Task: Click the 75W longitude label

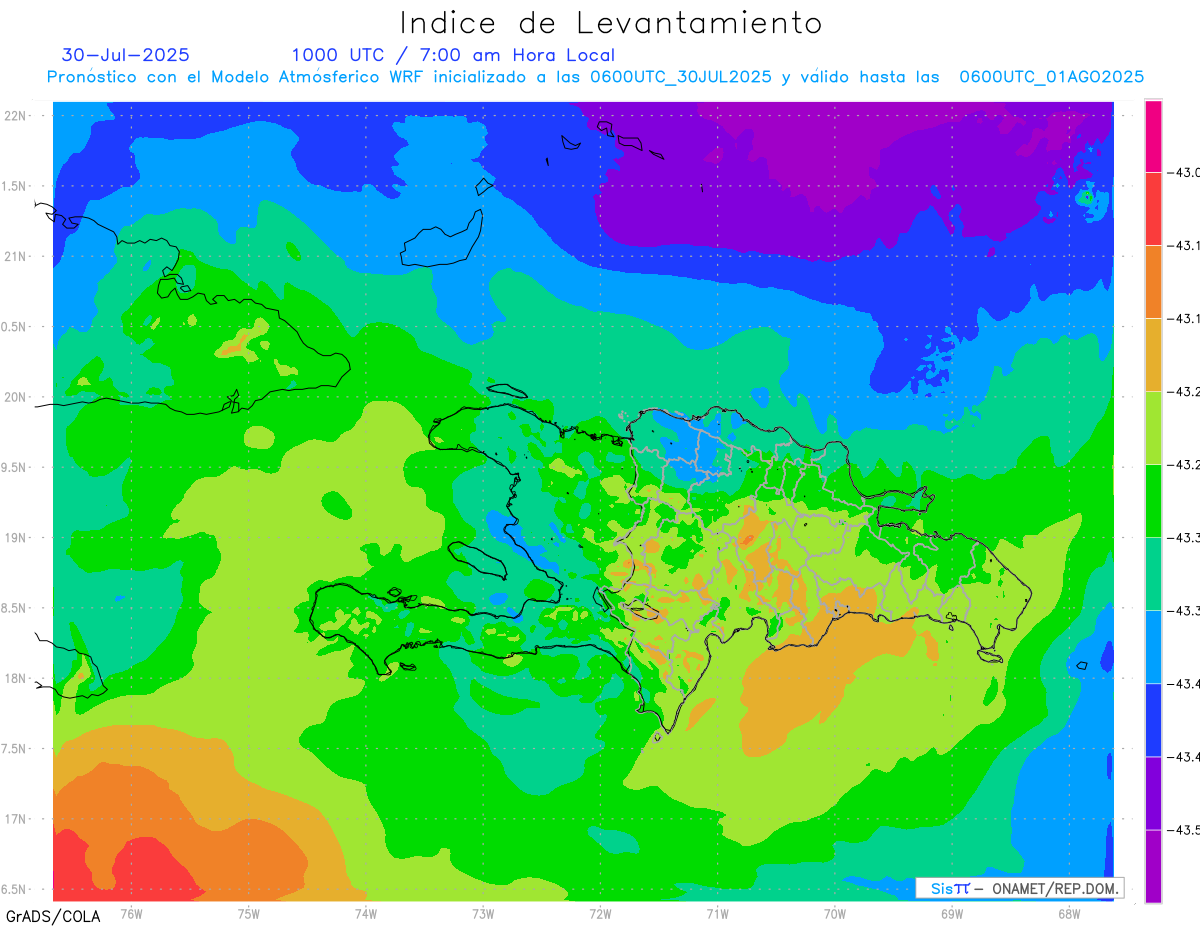Action: tap(249, 913)
